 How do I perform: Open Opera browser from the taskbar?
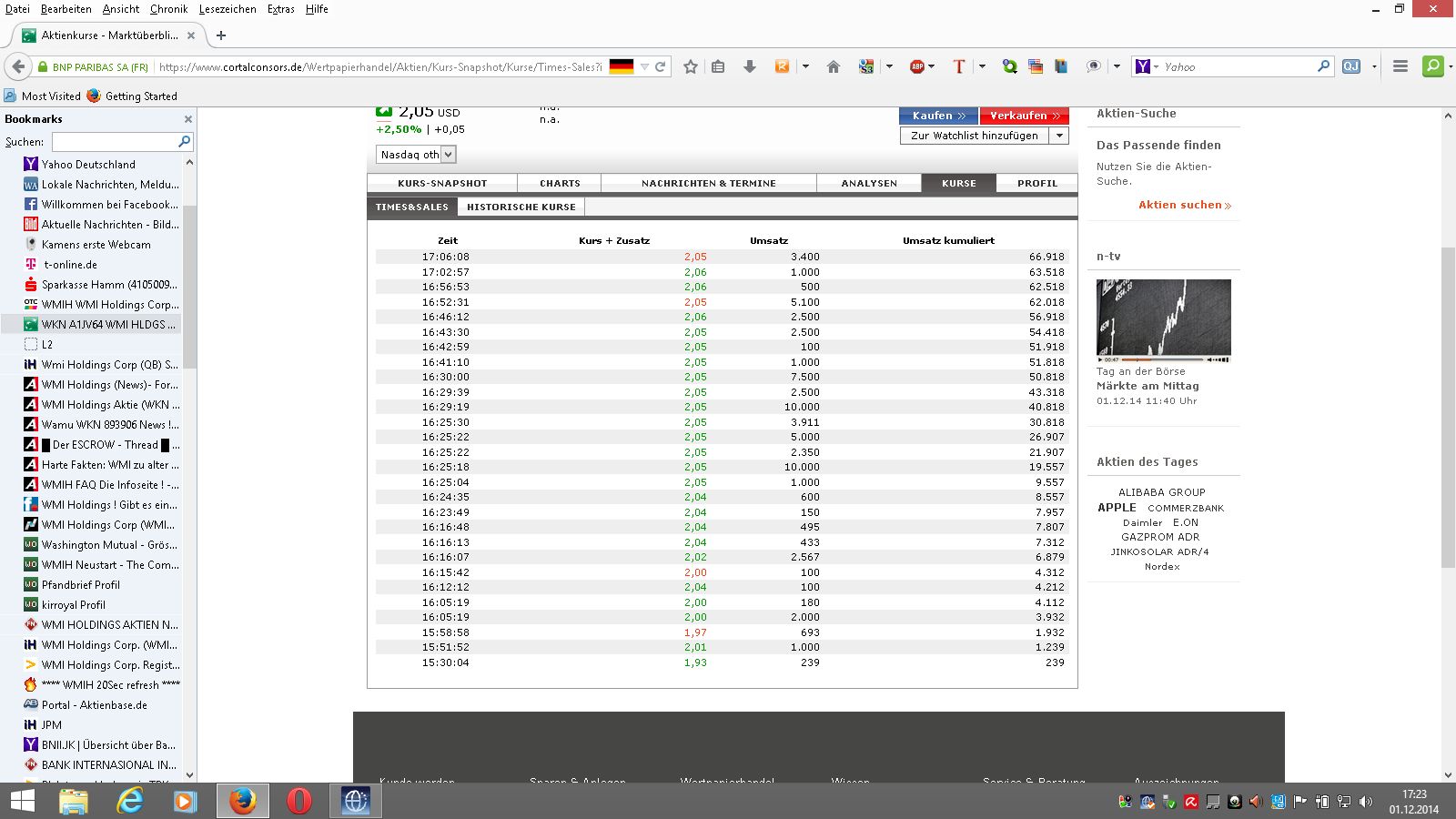point(298,801)
